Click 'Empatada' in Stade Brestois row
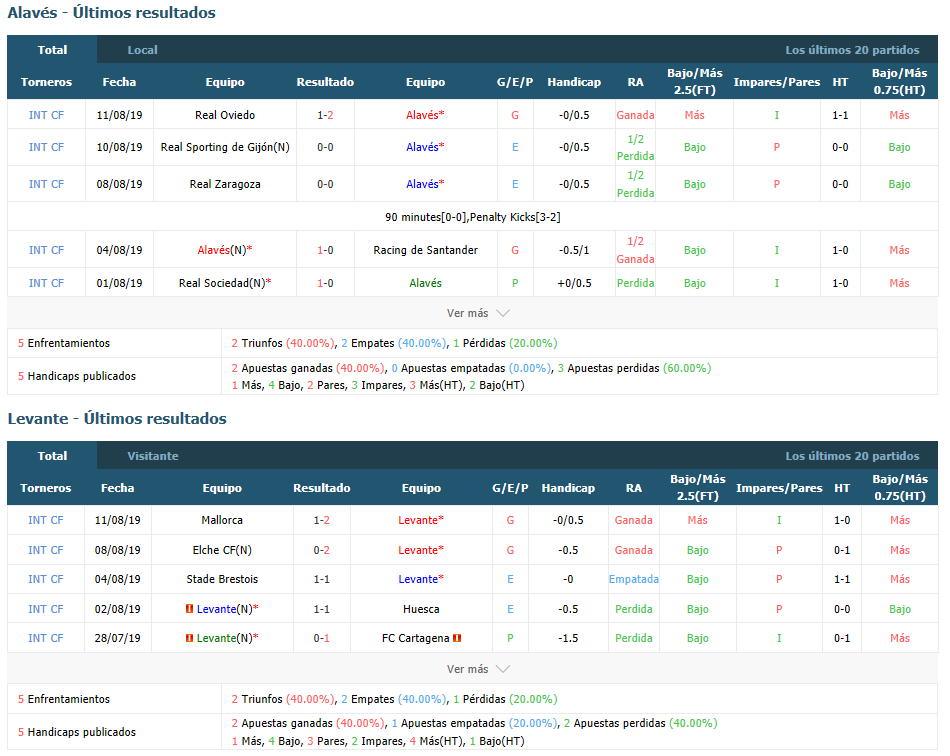950x756 pixels. point(634,579)
